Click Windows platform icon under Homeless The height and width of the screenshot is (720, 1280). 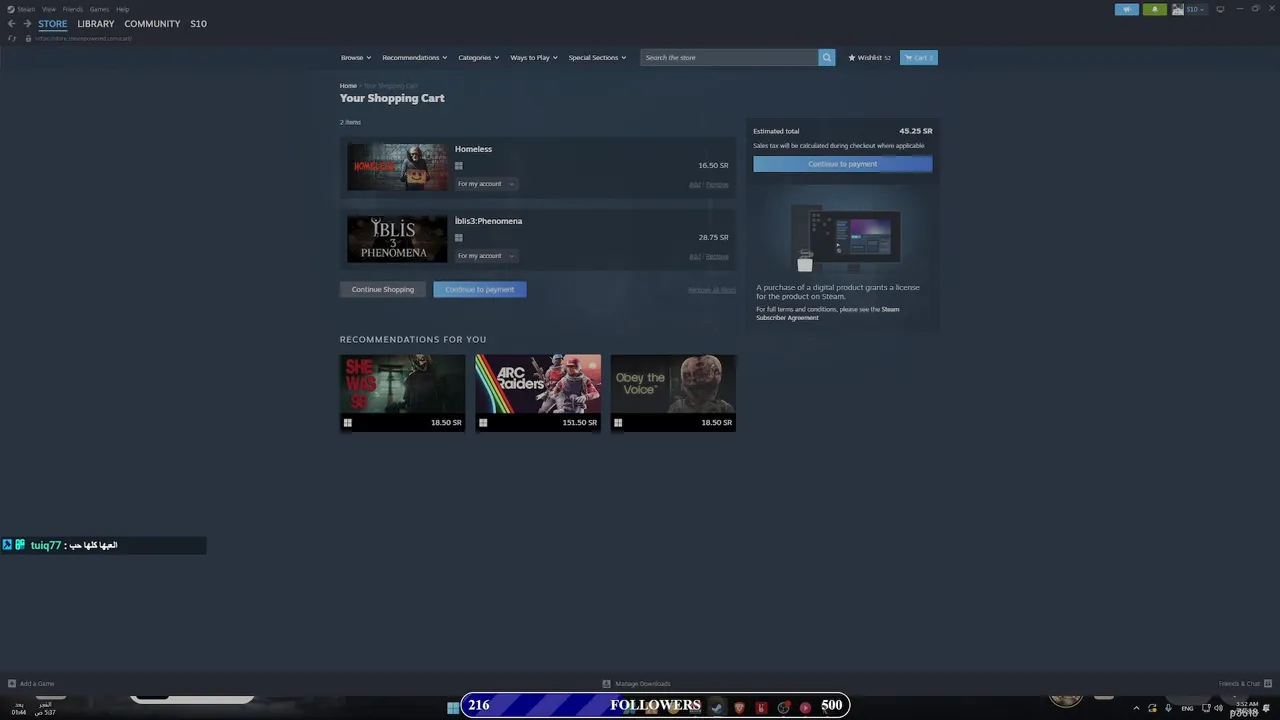[459, 166]
